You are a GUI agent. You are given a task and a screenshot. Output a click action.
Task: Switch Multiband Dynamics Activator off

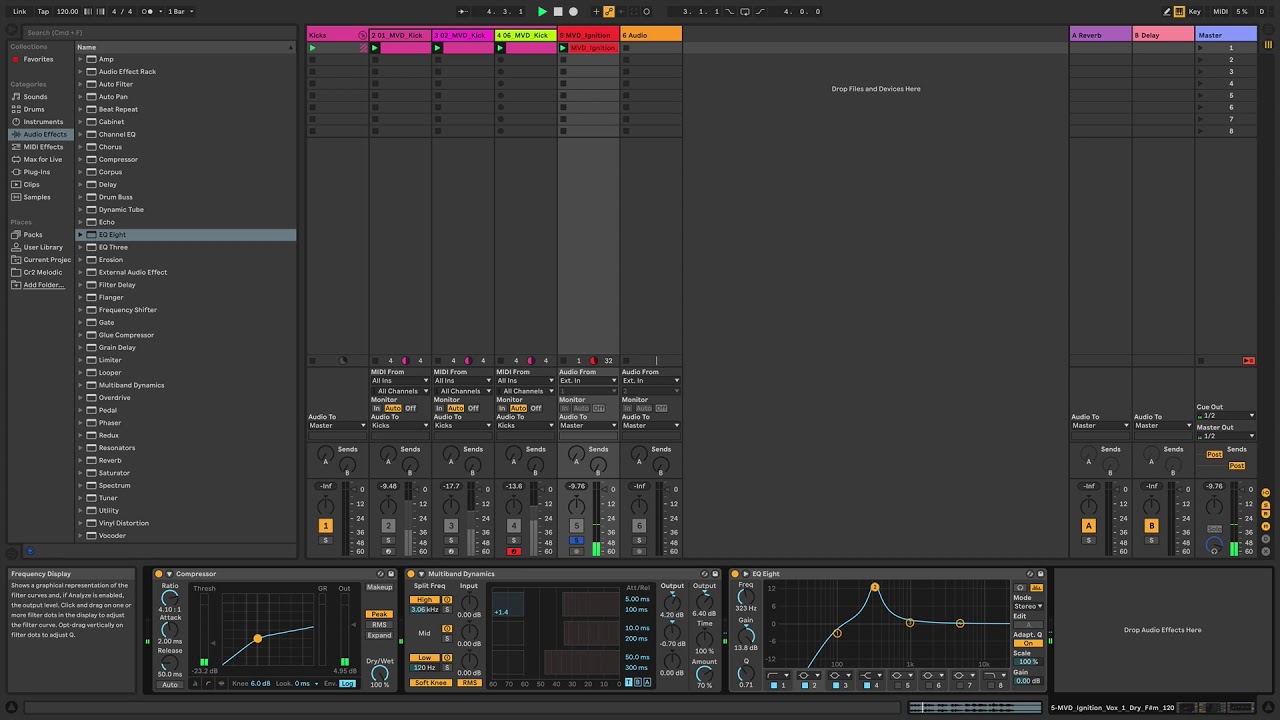click(x=410, y=574)
